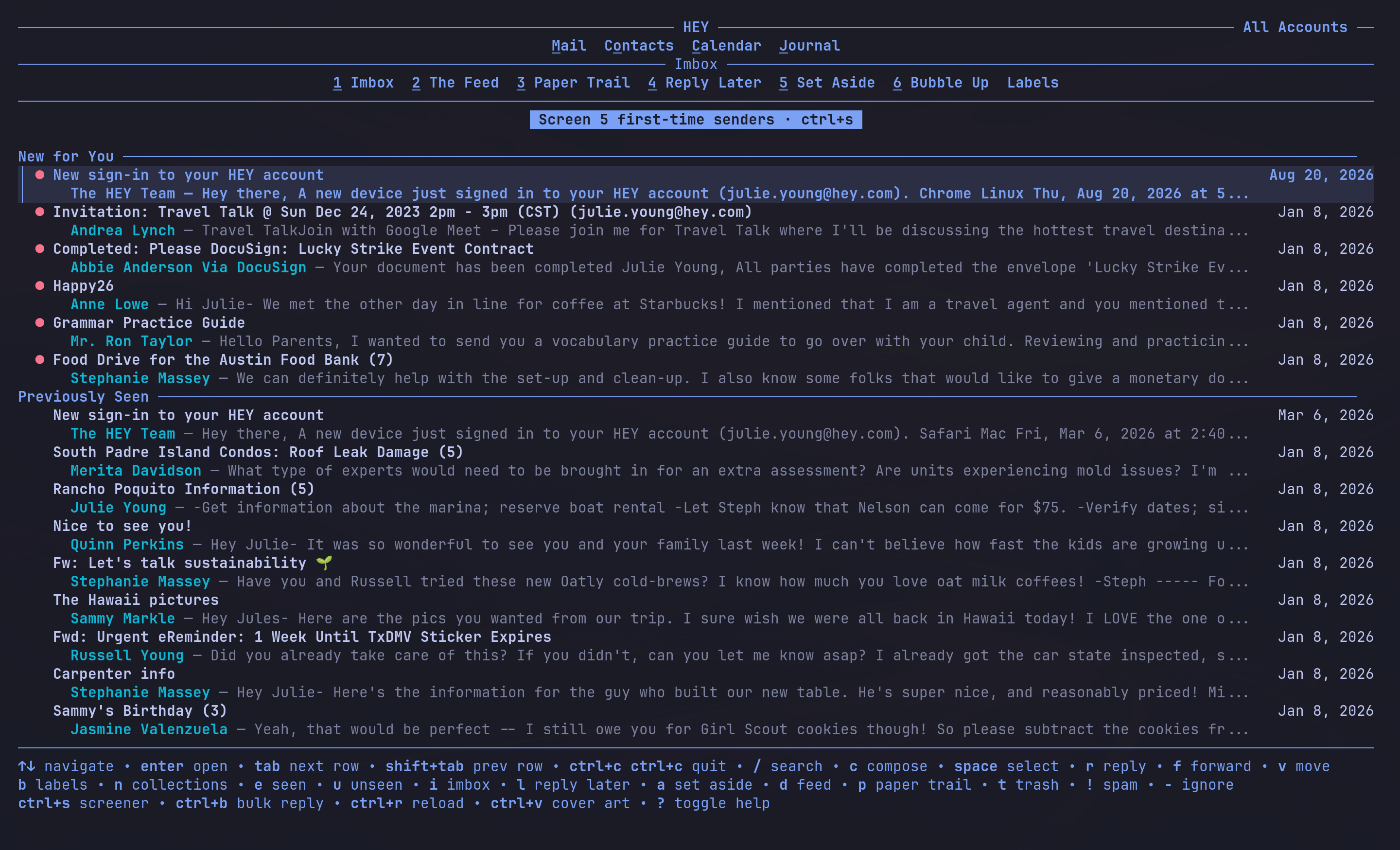Image resolution: width=1400 pixels, height=850 pixels.
Task: Click the f forward shortcut hint
Action: click(1212, 766)
